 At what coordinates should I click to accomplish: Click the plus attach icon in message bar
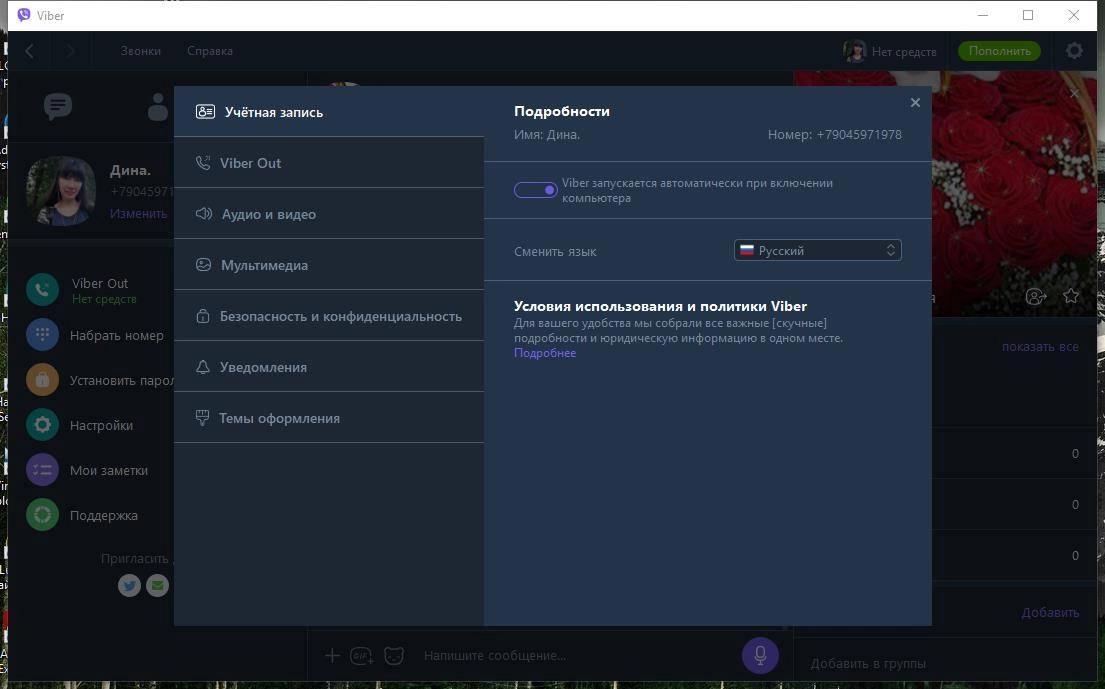tap(332, 656)
